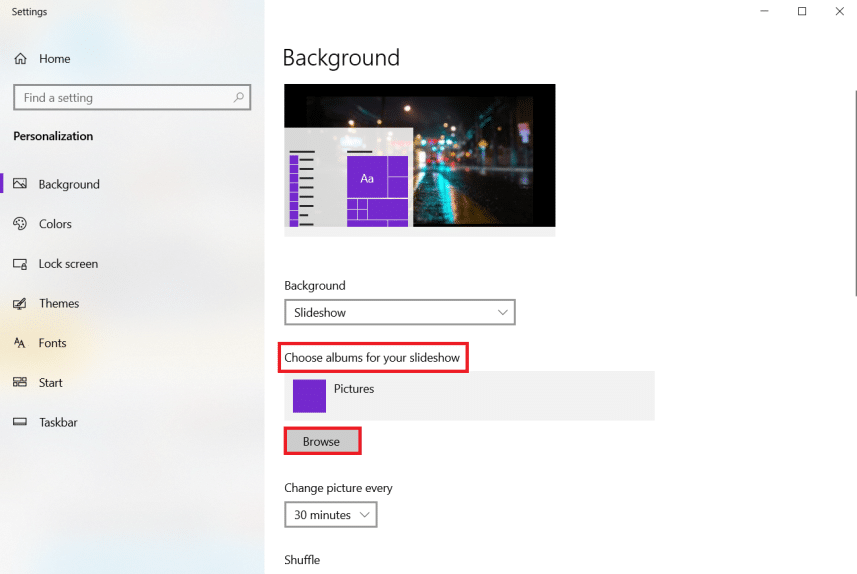
Task: Click the vertical scrollbar on right
Action: 854,192
